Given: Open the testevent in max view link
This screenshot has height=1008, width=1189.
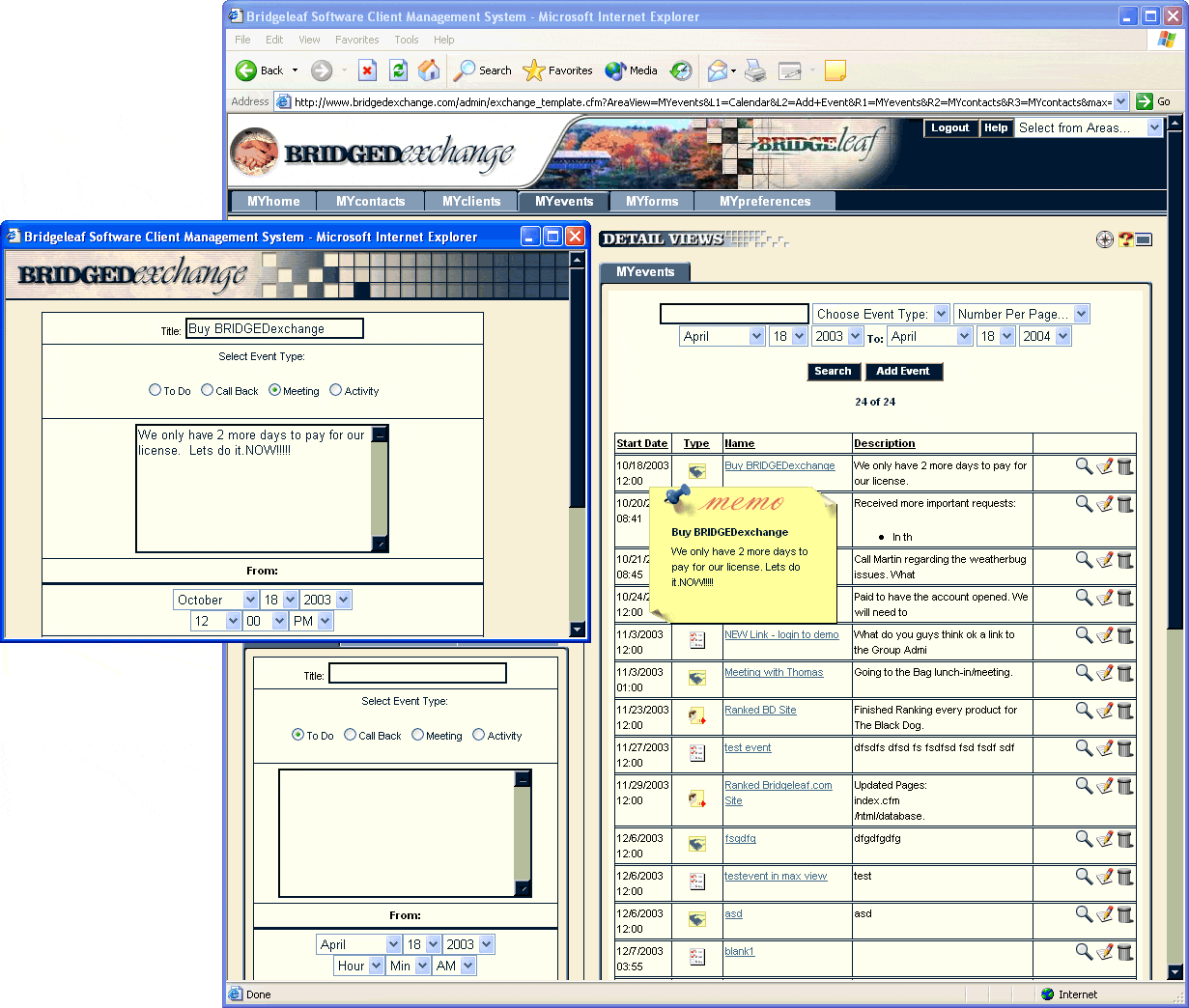Looking at the screenshot, I should 776,876.
